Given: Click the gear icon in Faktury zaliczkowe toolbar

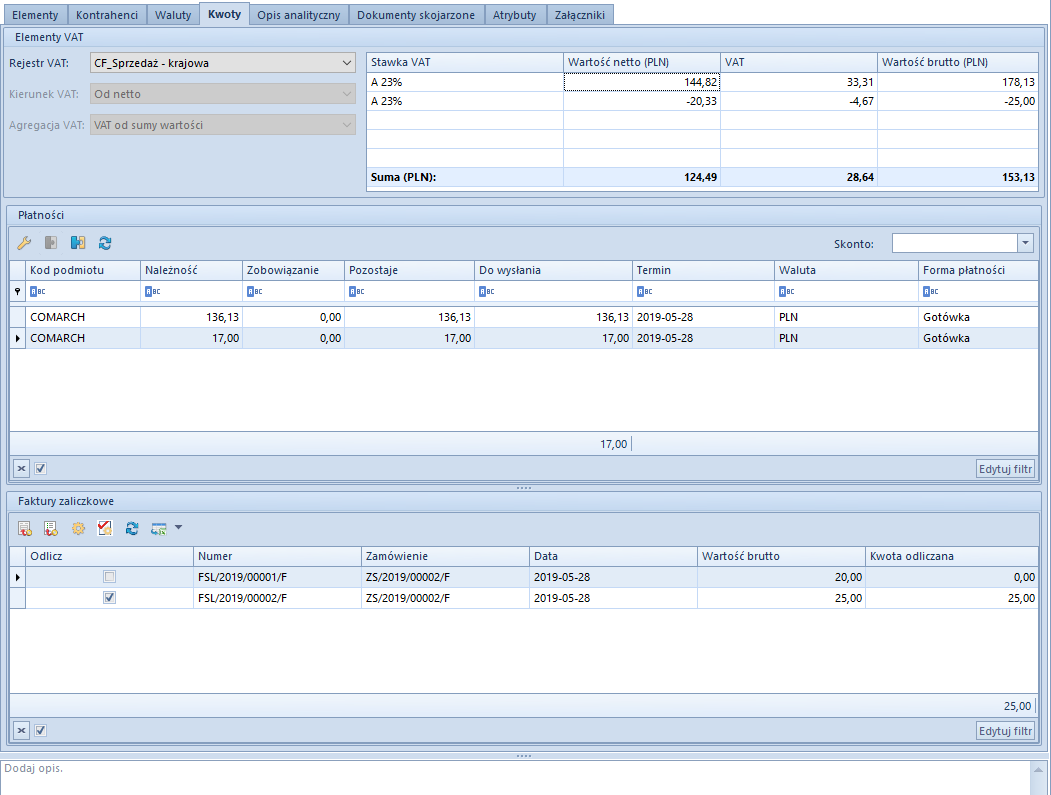Looking at the screenshot, I should 78,529.
